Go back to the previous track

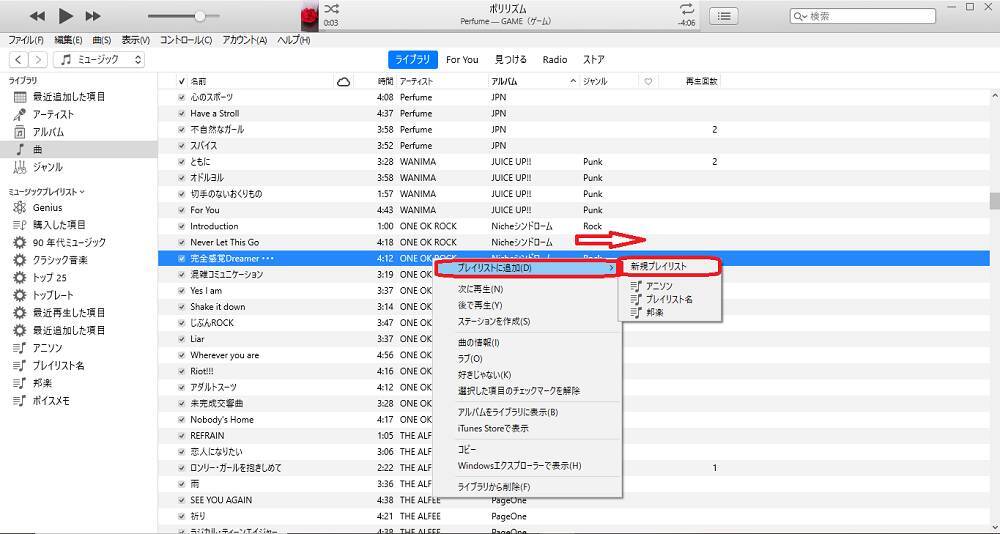(37, 16)
